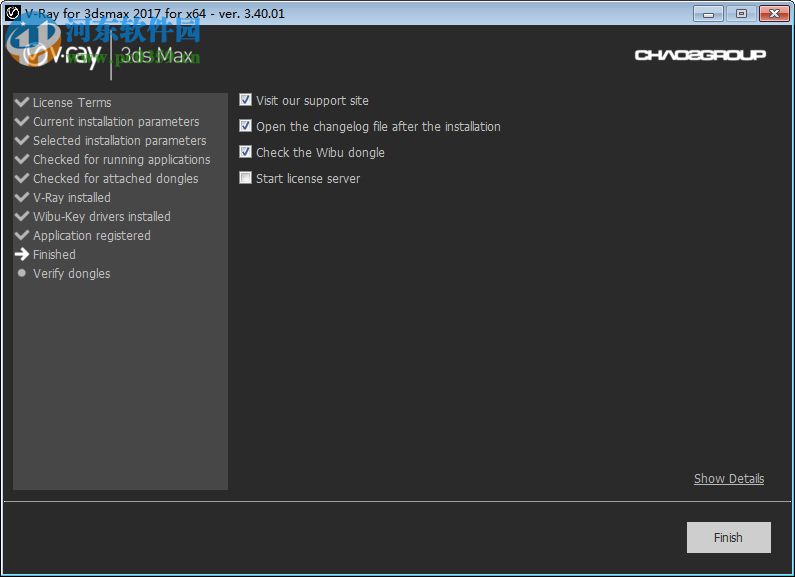Select the Checked for running applications step

click(x=122, y=160)
